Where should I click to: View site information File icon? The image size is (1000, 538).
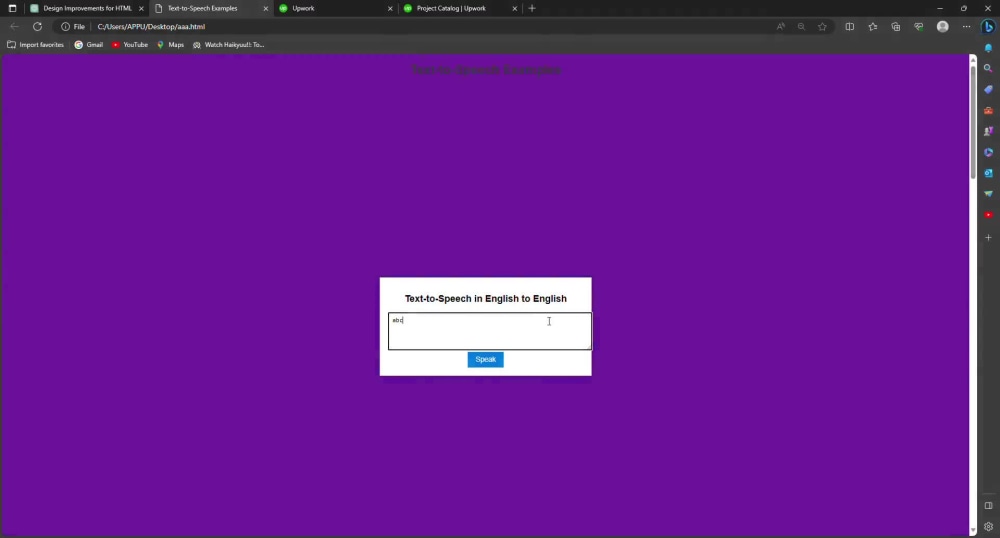73,27
